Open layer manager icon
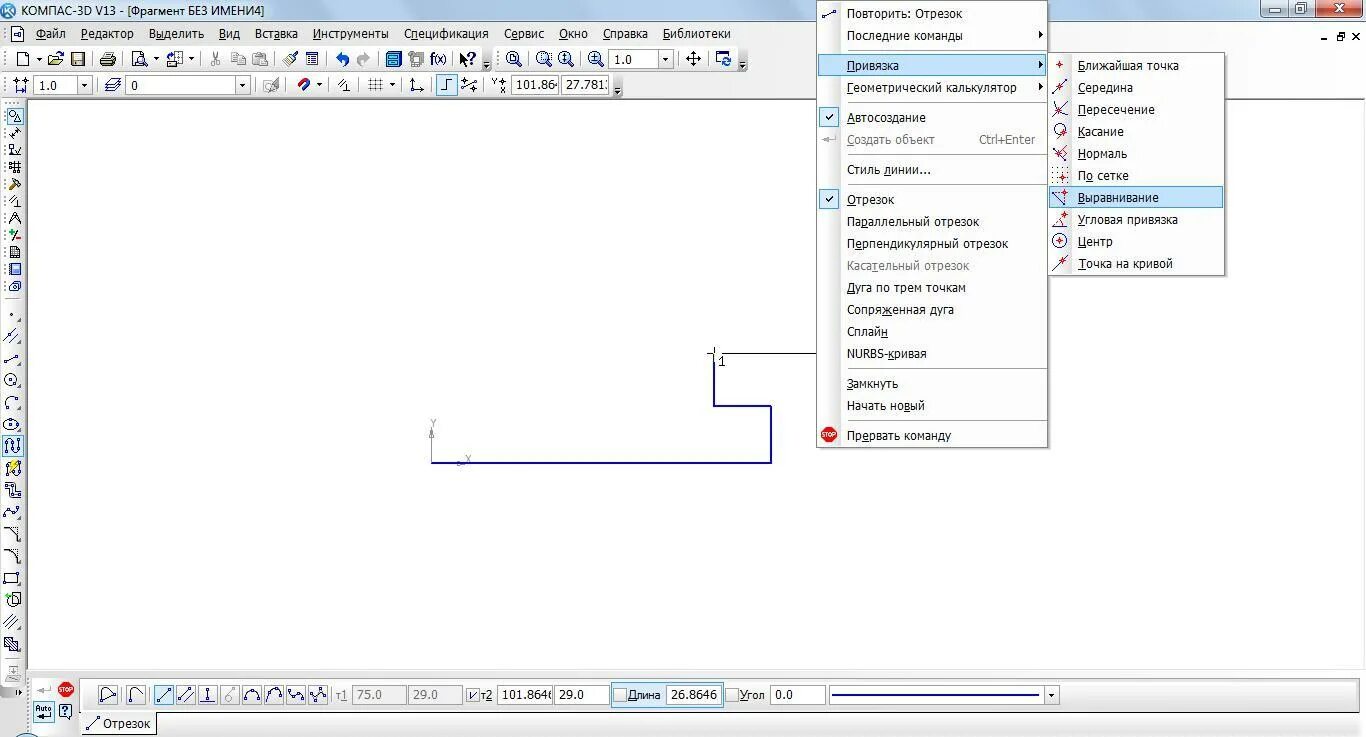Viewport: 1366px width, 737px height. click(x=113, y=85)
